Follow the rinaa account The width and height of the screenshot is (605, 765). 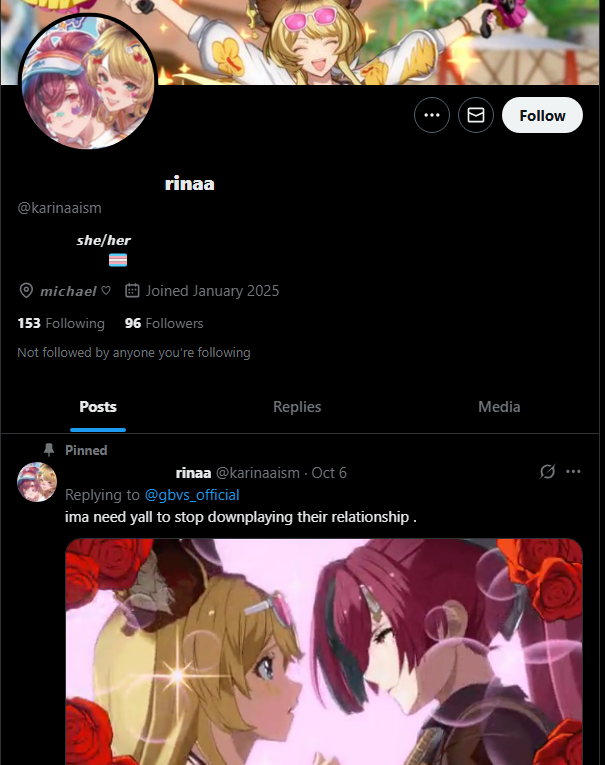pos(542,115)
